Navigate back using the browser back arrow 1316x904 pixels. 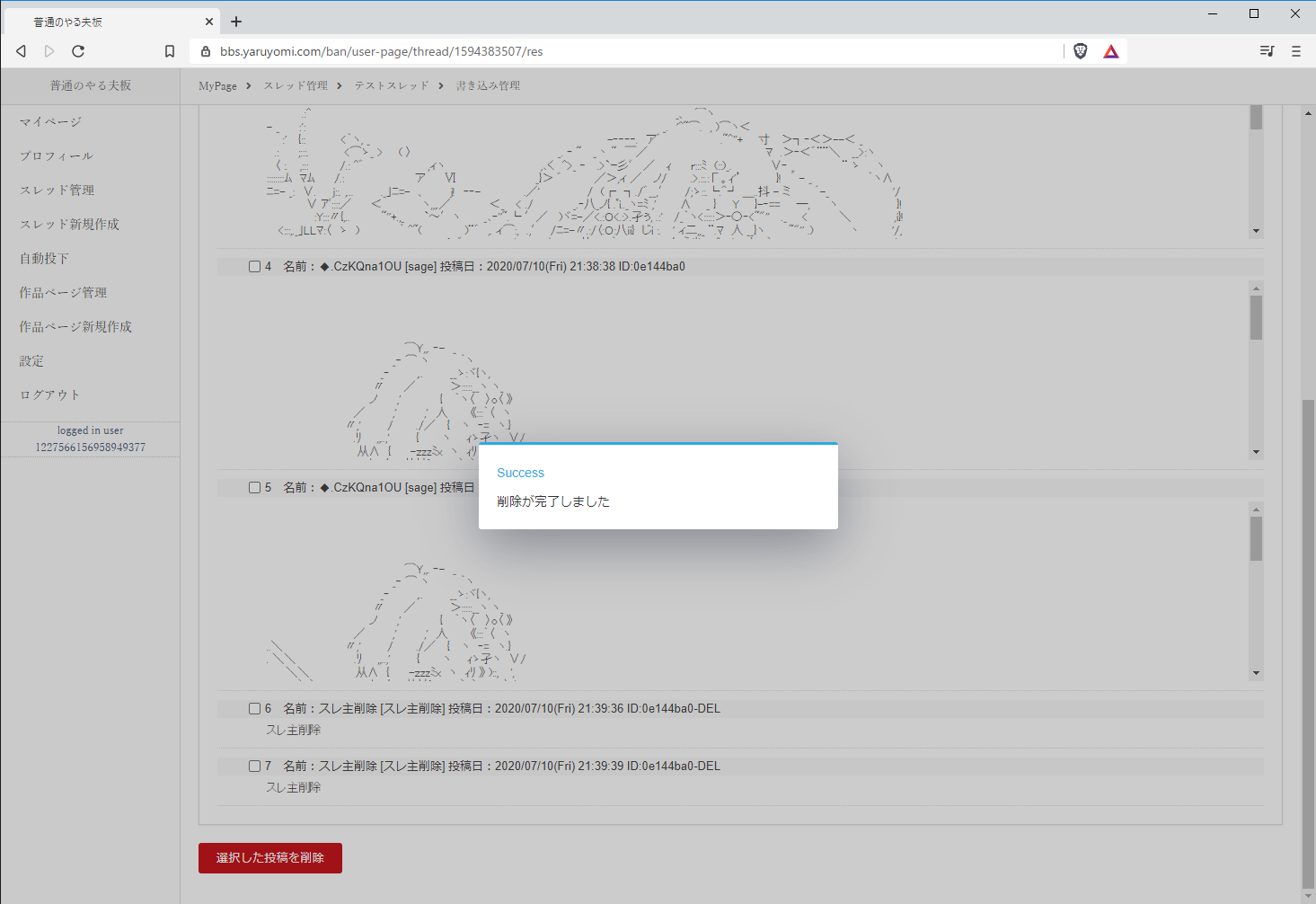[x=21, y=51]
